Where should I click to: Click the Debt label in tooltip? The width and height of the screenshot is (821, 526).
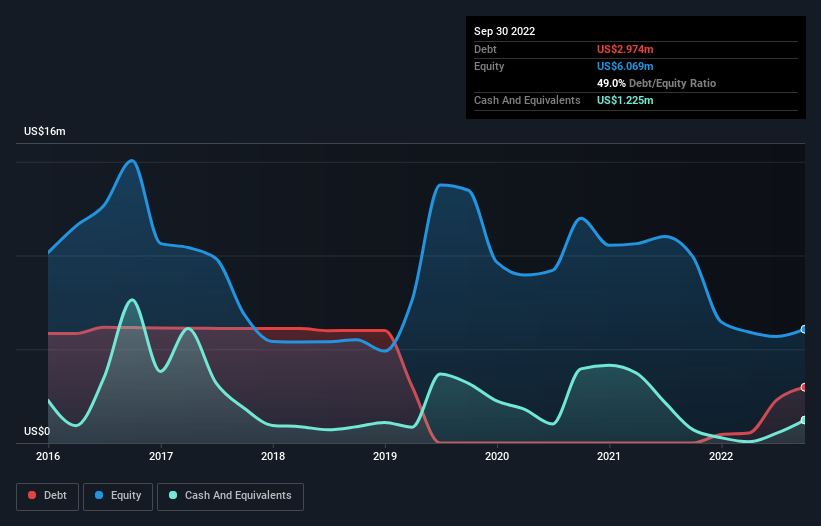click(485, 49)
